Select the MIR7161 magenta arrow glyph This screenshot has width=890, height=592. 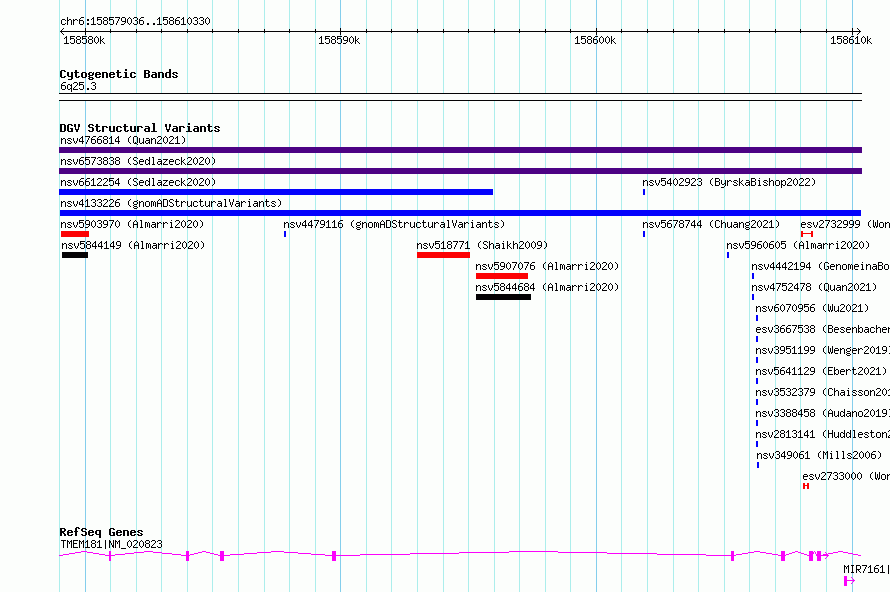[x=849, y=581]
